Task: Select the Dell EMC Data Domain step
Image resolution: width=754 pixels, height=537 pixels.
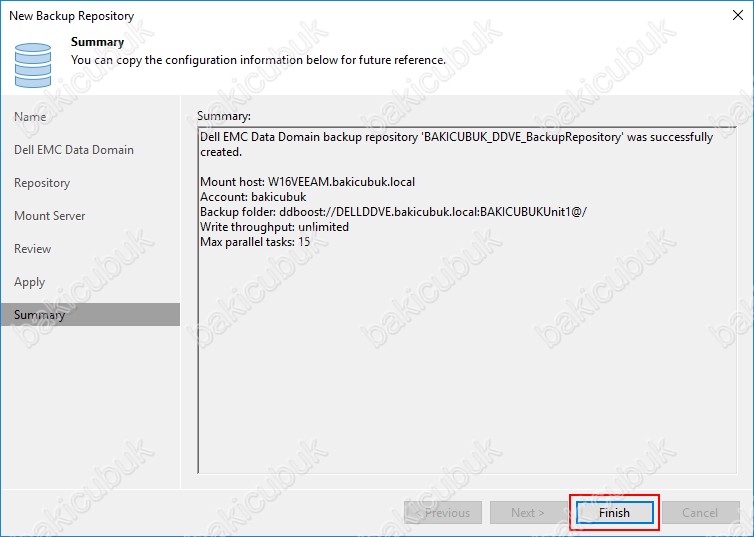Action: pos(74,150)
